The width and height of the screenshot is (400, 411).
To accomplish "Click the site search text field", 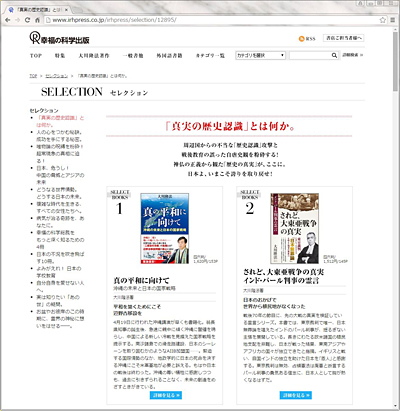I will (x=310, y=55).
